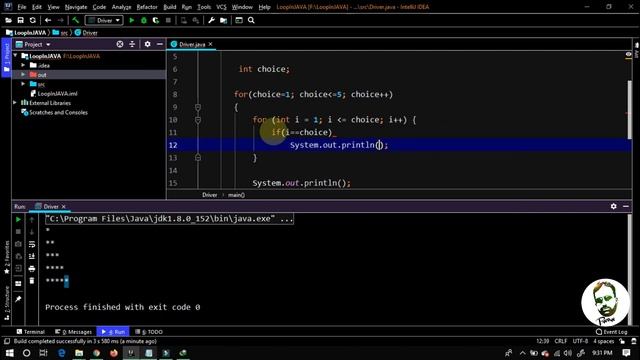Open Settings using the wrench icon
This screenshot has width=640, height=360.
[x=211, y=20]
